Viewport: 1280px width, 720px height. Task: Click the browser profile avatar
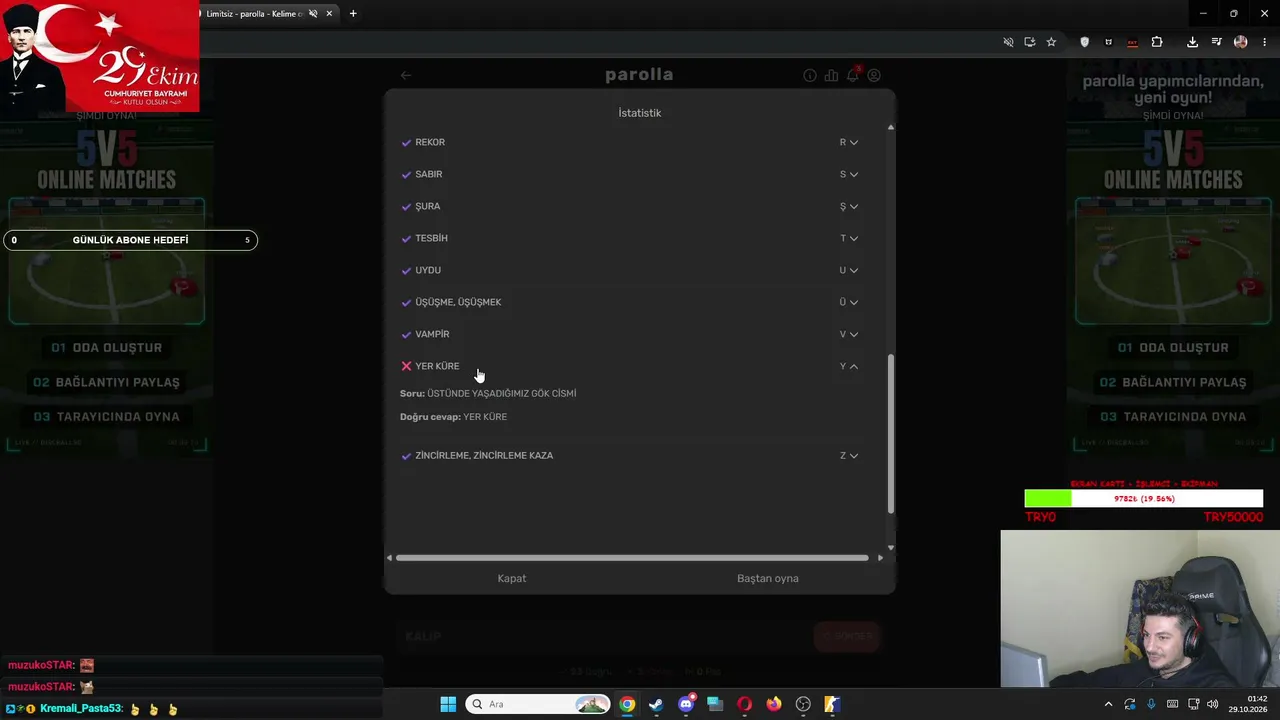point(1241,42)
